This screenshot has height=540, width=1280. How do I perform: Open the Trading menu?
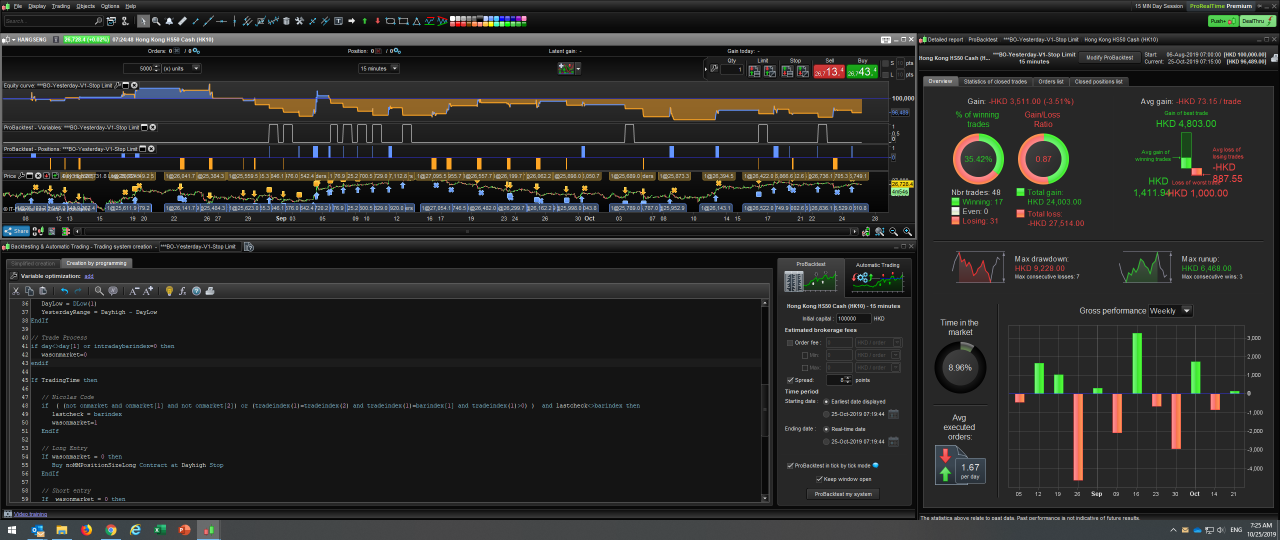tap(61, 5)
